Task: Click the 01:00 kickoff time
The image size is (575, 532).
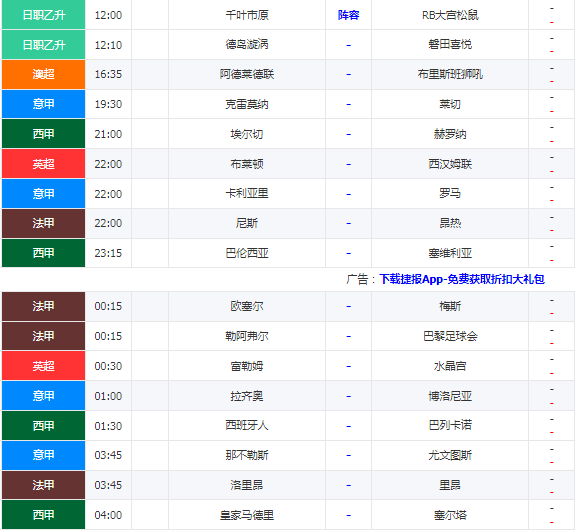Action: click(108, 396)
